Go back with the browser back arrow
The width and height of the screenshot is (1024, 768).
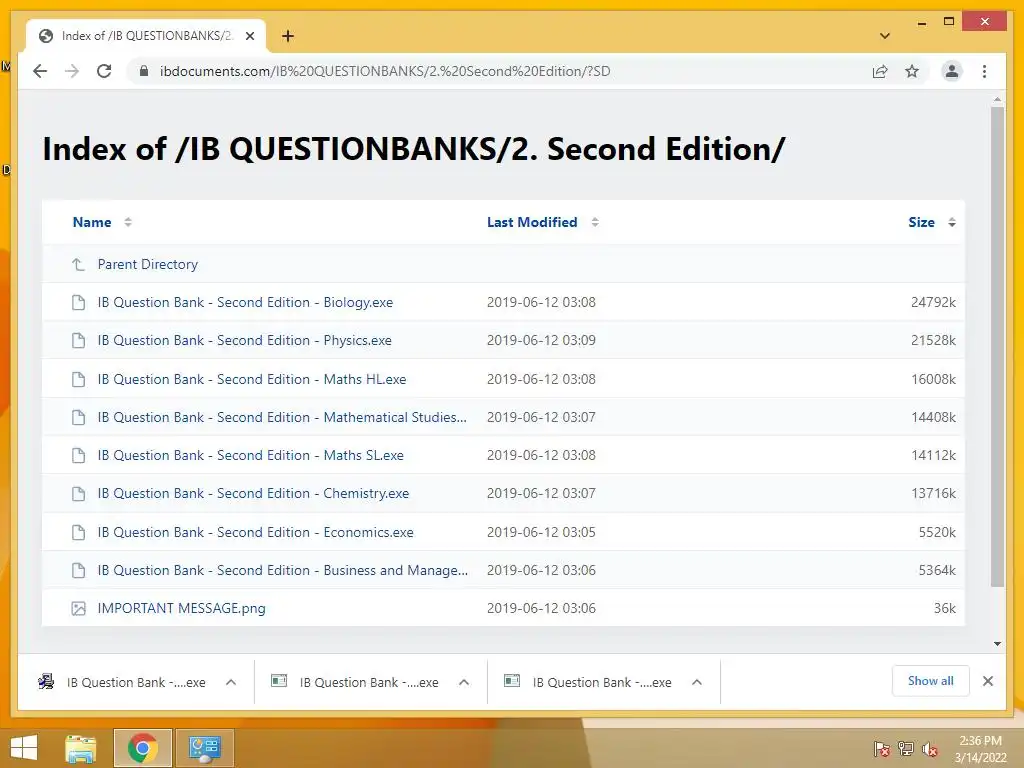click(x=40, y=71)
